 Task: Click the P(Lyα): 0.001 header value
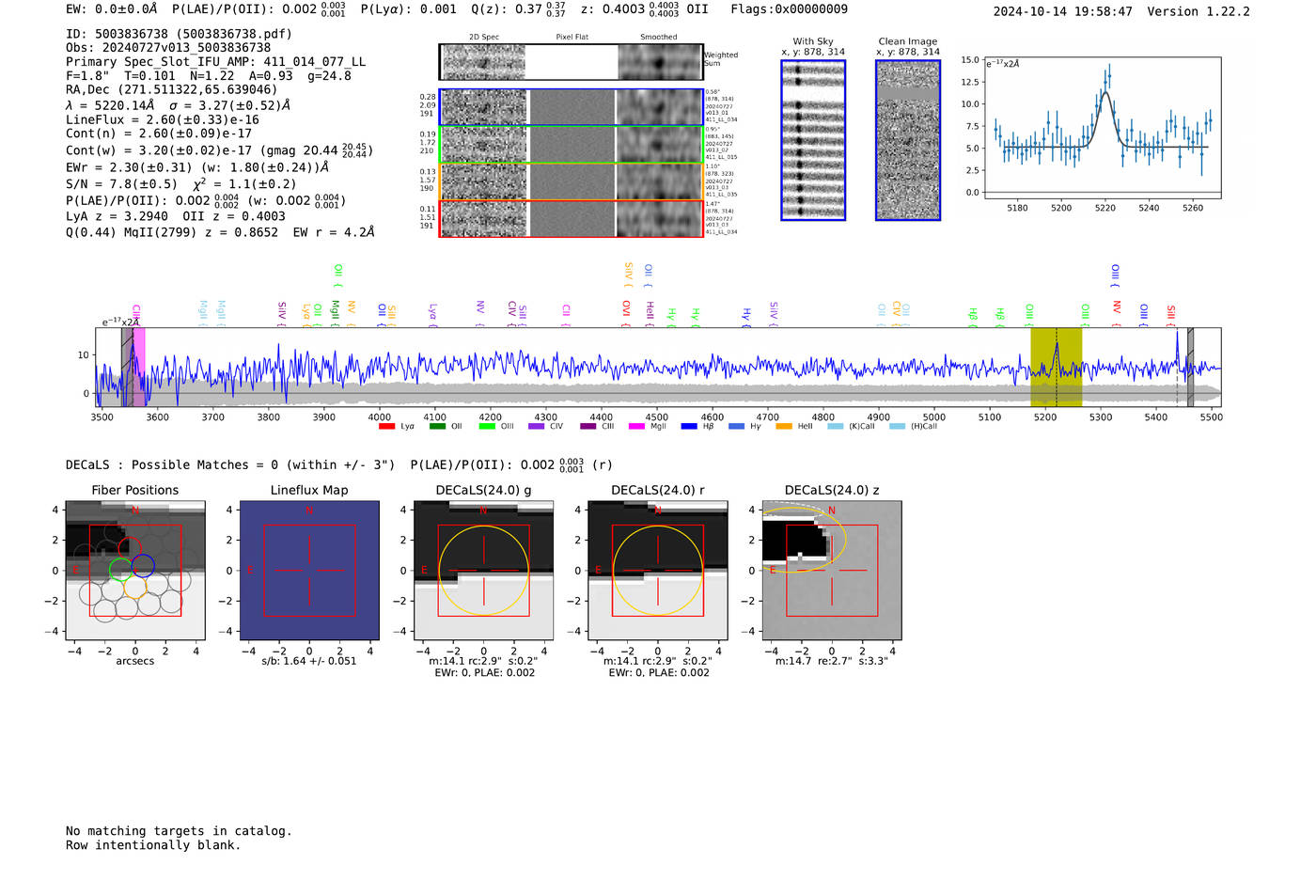[x=409, y=9]
